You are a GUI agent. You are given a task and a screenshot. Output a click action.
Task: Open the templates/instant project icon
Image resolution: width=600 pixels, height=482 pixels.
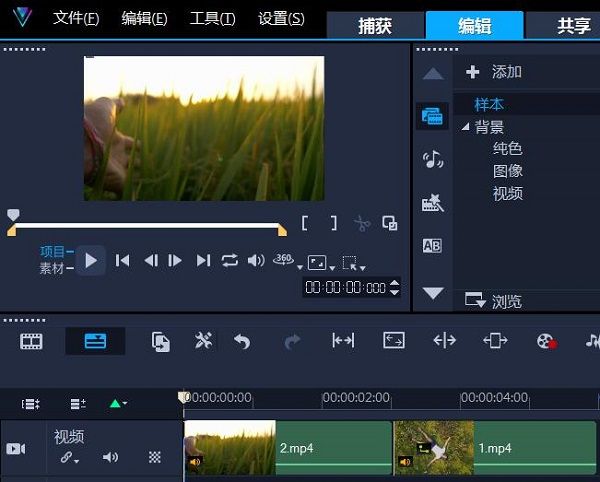click(x=432, y=203)
